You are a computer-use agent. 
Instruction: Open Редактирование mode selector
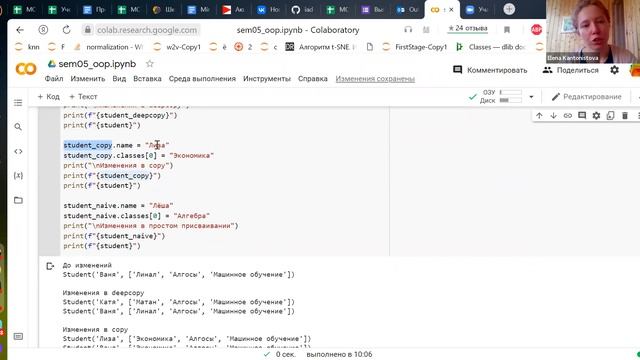point(587,97)
